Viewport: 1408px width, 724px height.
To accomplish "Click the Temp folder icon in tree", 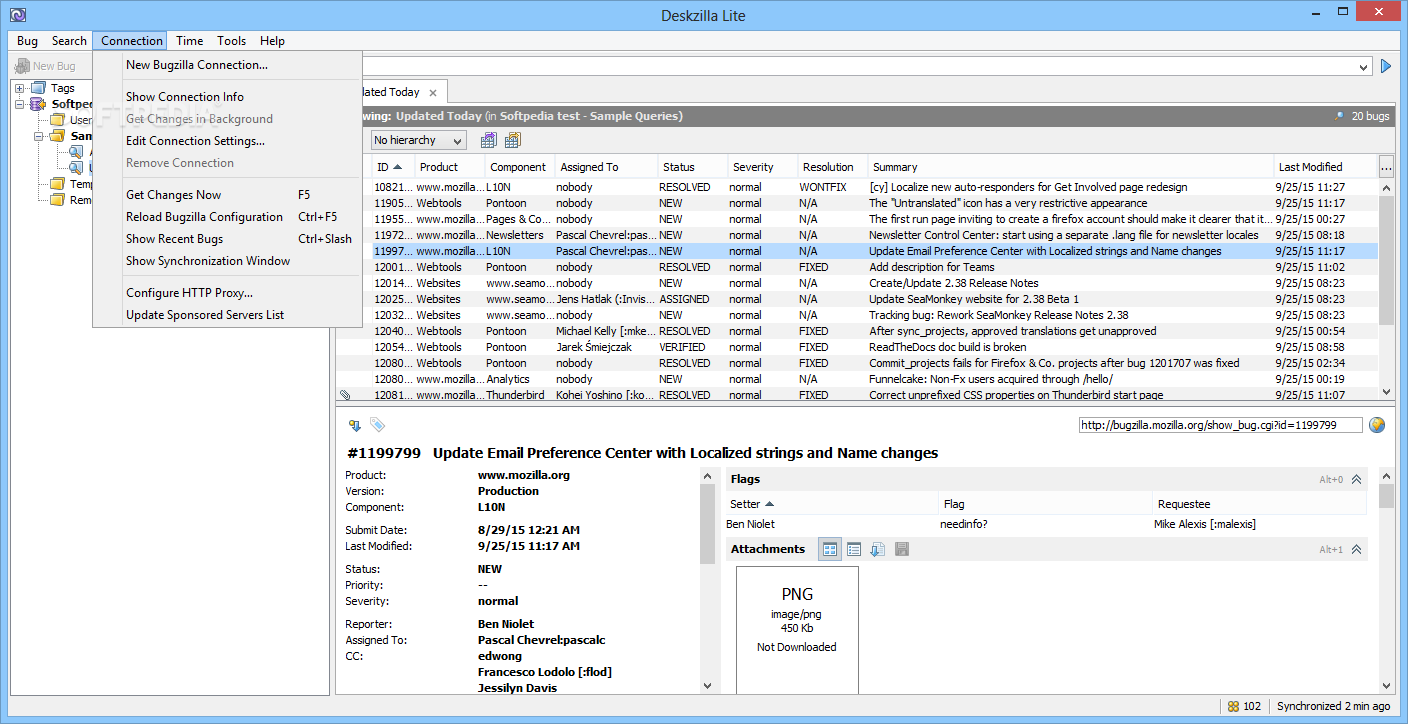I will (x=57, y=184).
